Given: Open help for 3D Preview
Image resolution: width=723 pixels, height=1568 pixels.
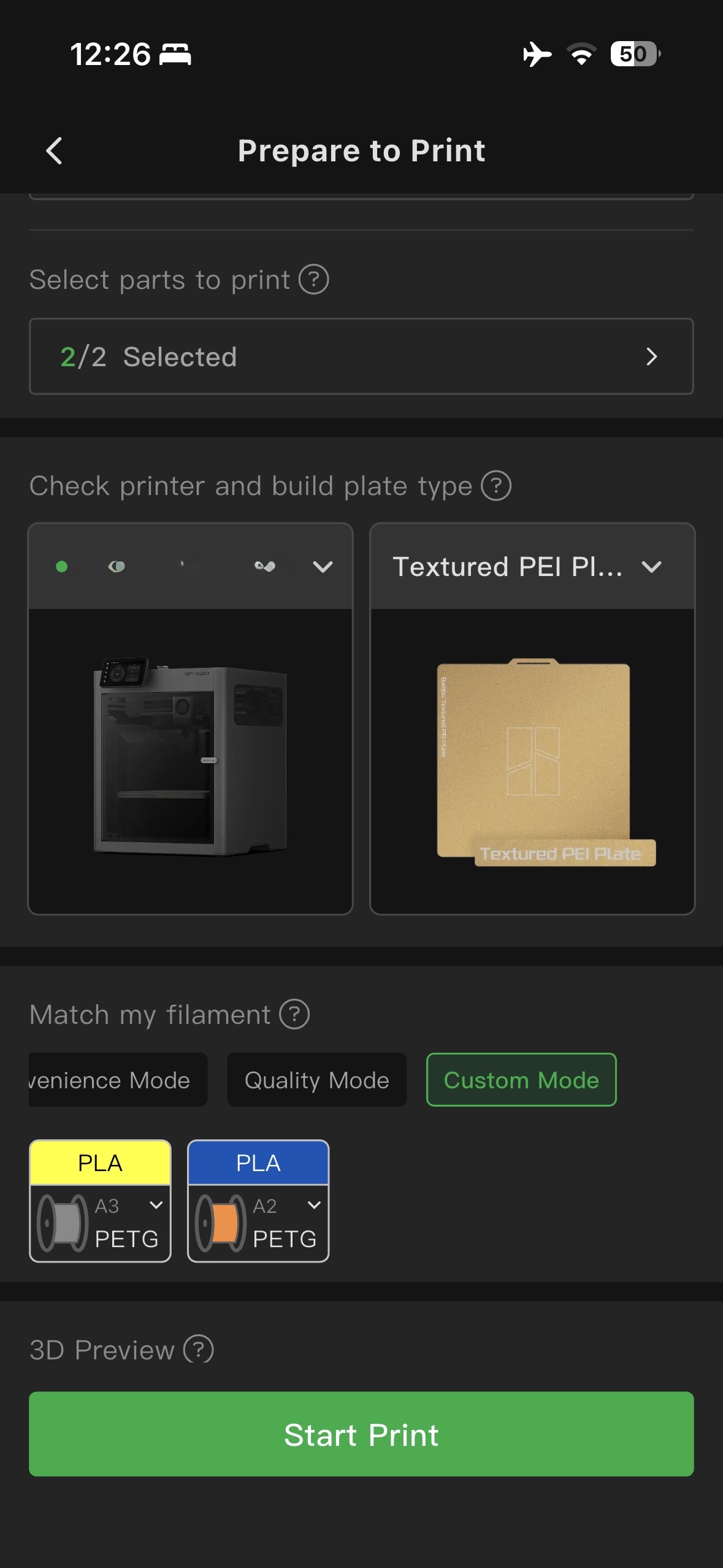Looking at the screenshot, I should [x=199, y=1349].
